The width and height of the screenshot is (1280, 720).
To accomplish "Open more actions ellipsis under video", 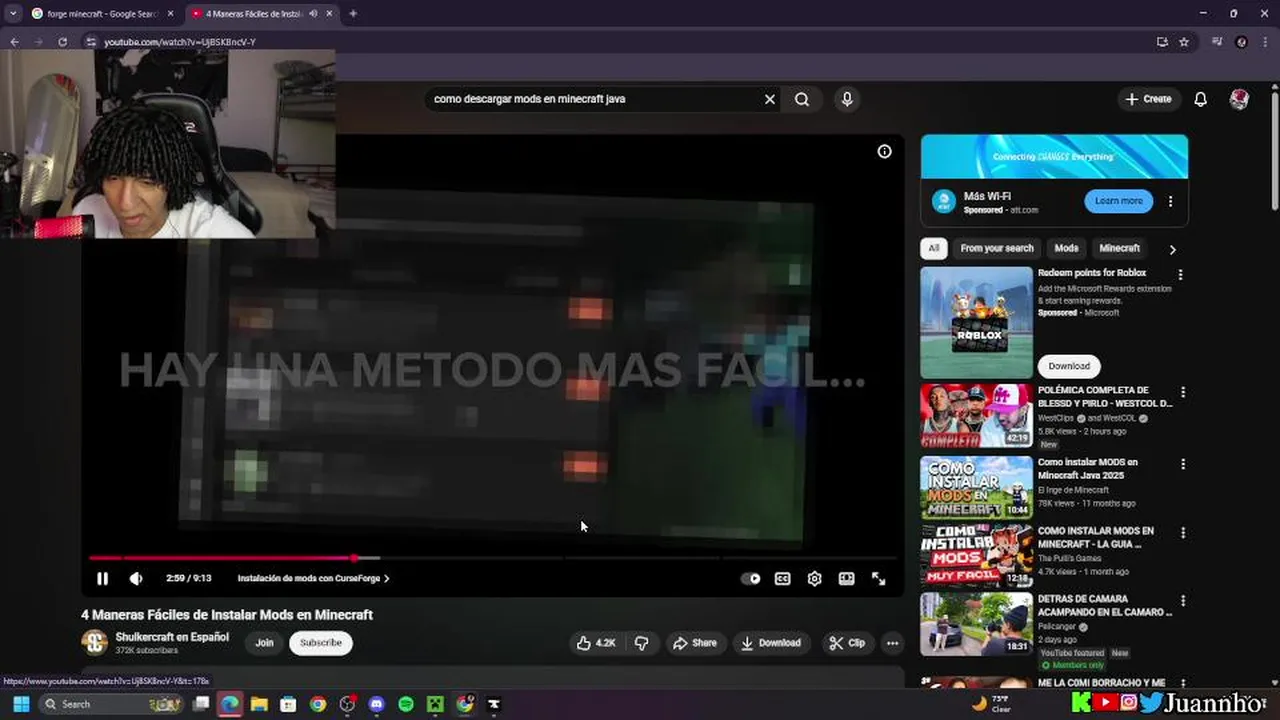I will (892, 643).
